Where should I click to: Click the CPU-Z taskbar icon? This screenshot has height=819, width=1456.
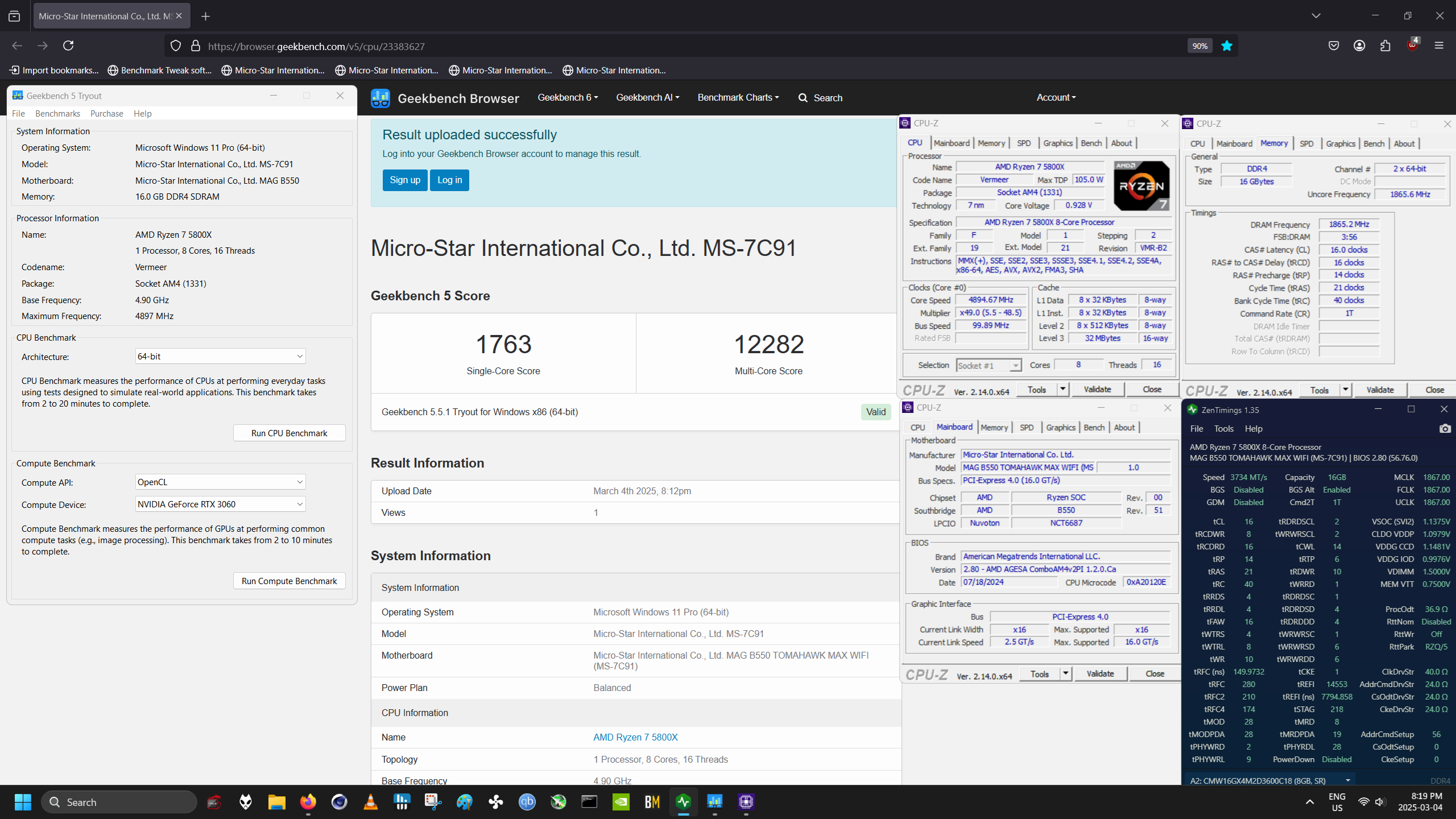(746, 802)
